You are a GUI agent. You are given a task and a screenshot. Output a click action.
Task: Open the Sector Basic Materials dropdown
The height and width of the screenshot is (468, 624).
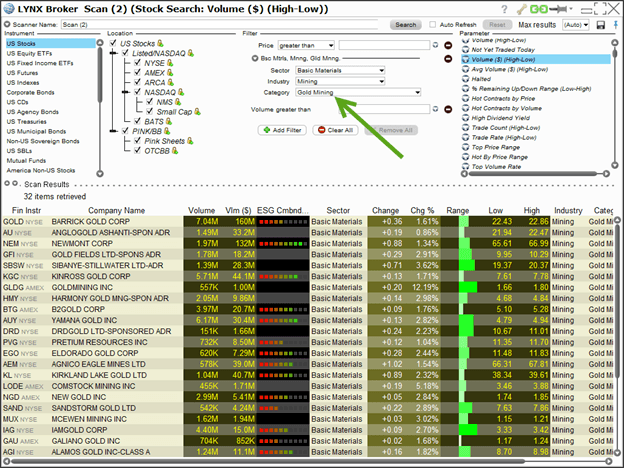340,70
